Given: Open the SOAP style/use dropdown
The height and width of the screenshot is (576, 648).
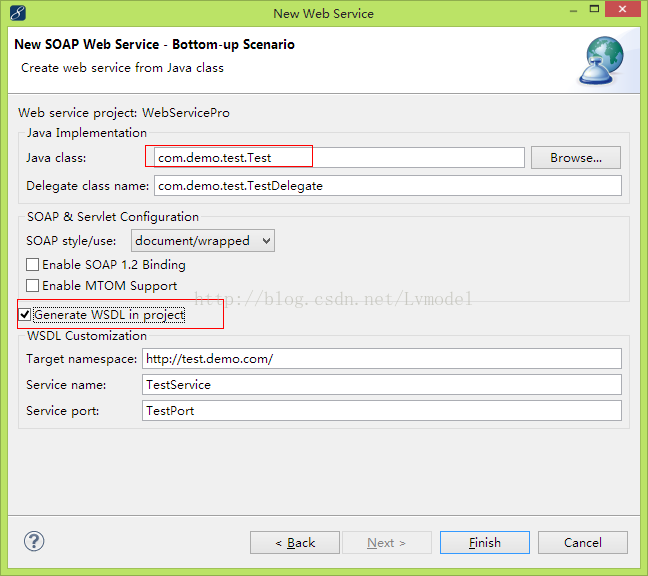Looking at the screenshot, I should [x=202, y=240].
